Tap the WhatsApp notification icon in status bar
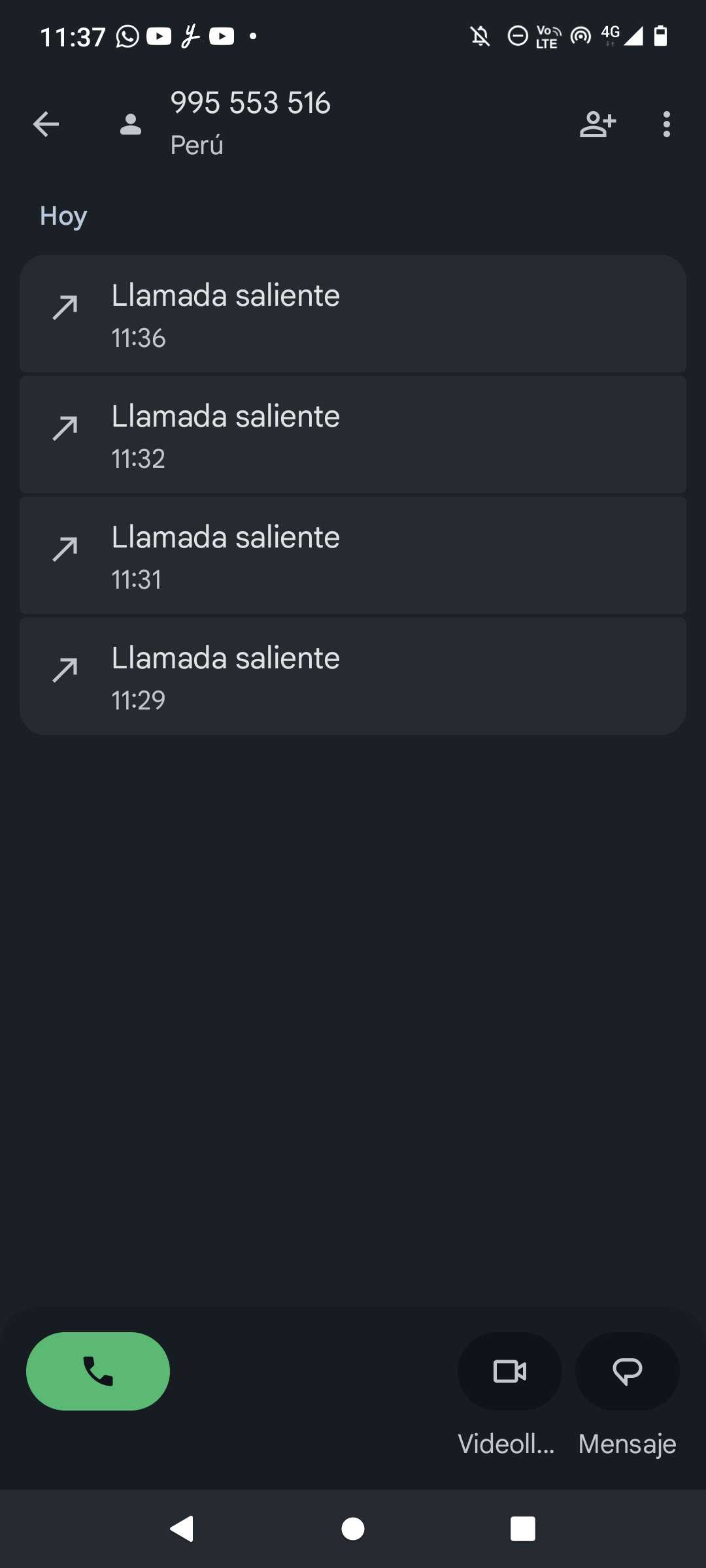Screen dimensions: 706x1568 pyautogui.click(x=127, y=37)
